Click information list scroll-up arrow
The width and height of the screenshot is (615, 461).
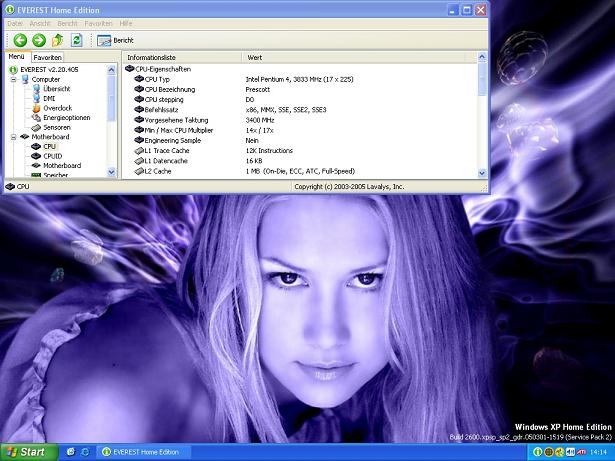(x=482, y=58)
